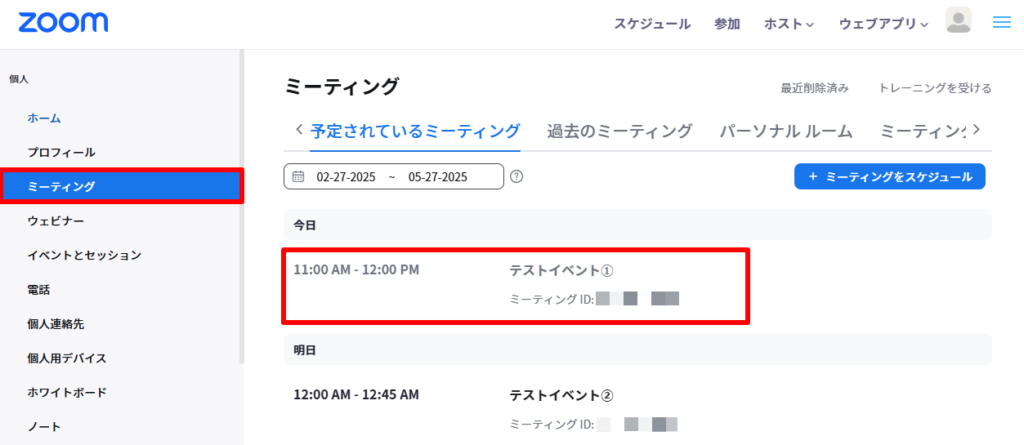Switch to パーソナル ルーム tab
The width and height of the screenshot is (1024, 445).
786,131
